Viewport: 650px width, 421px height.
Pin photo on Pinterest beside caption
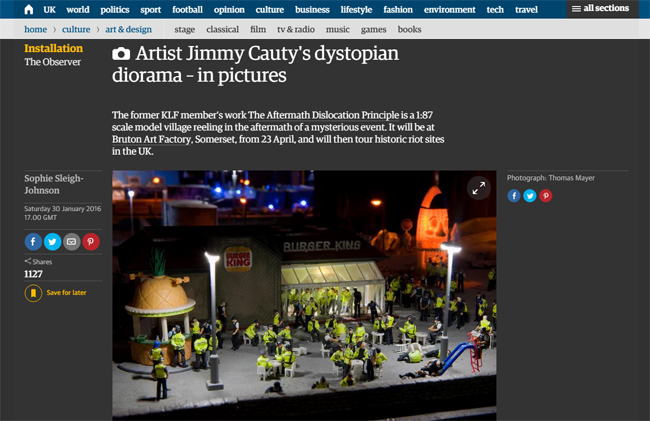(x=546, y=196)
